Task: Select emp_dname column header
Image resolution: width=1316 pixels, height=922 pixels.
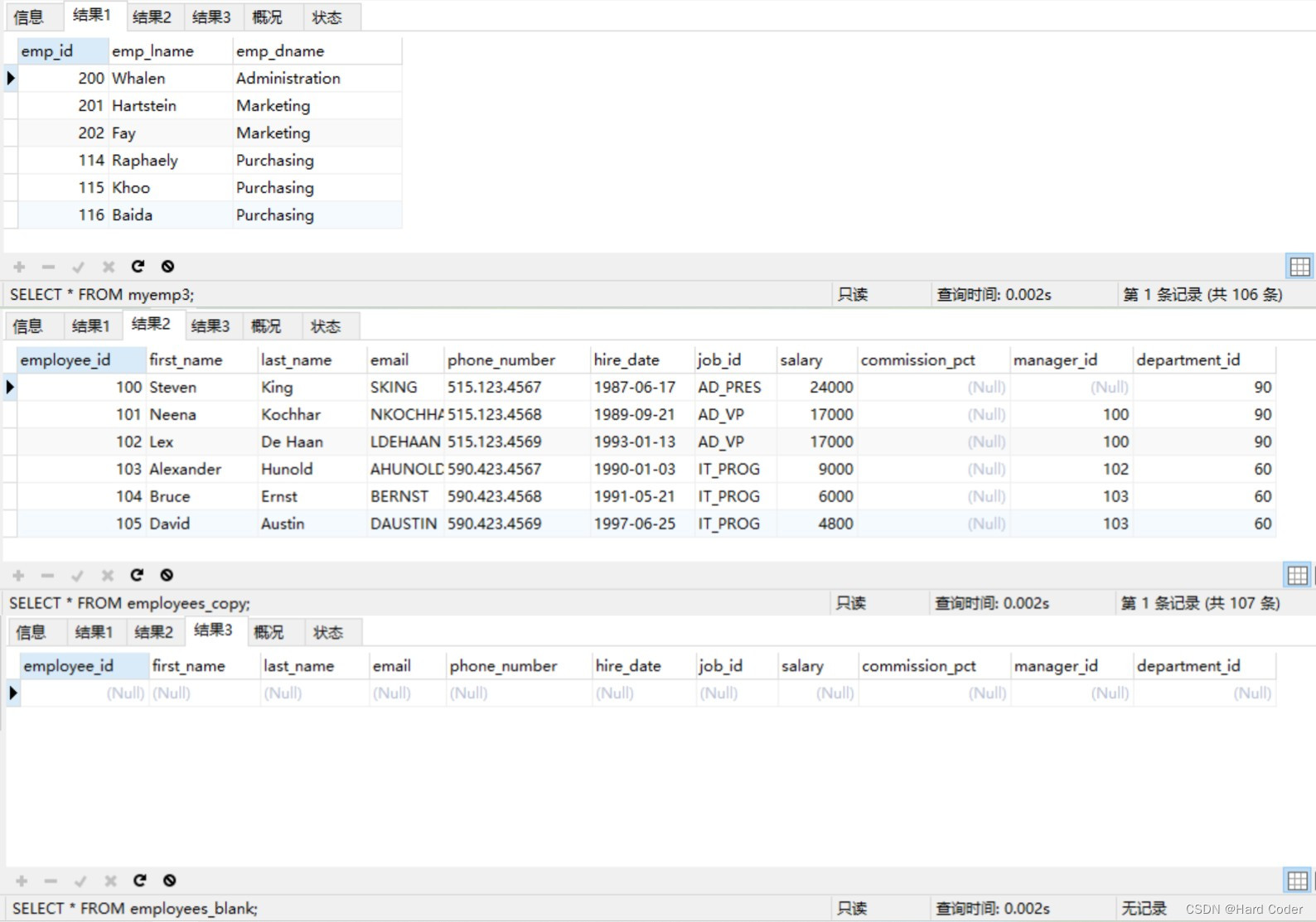Action: (317, 51)
